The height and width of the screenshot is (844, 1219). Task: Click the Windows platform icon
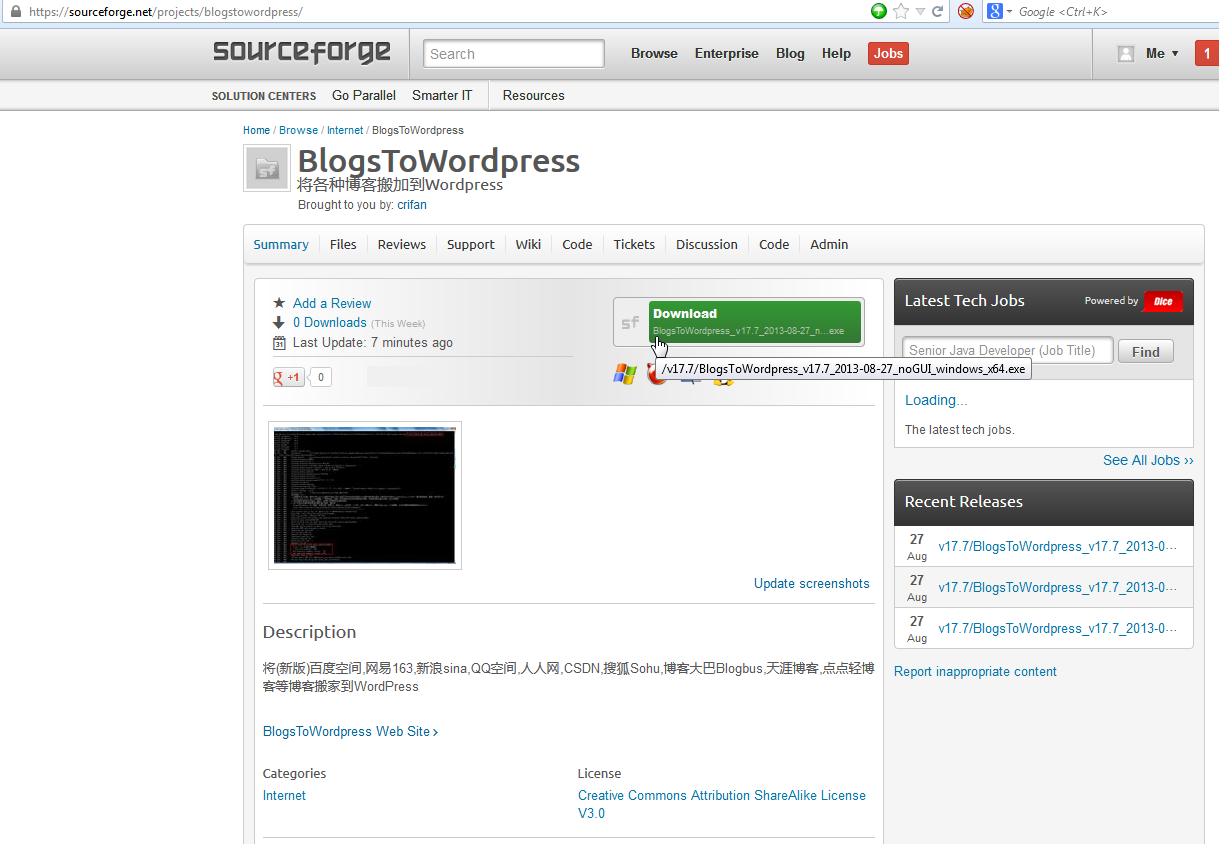tap(625, 374)
